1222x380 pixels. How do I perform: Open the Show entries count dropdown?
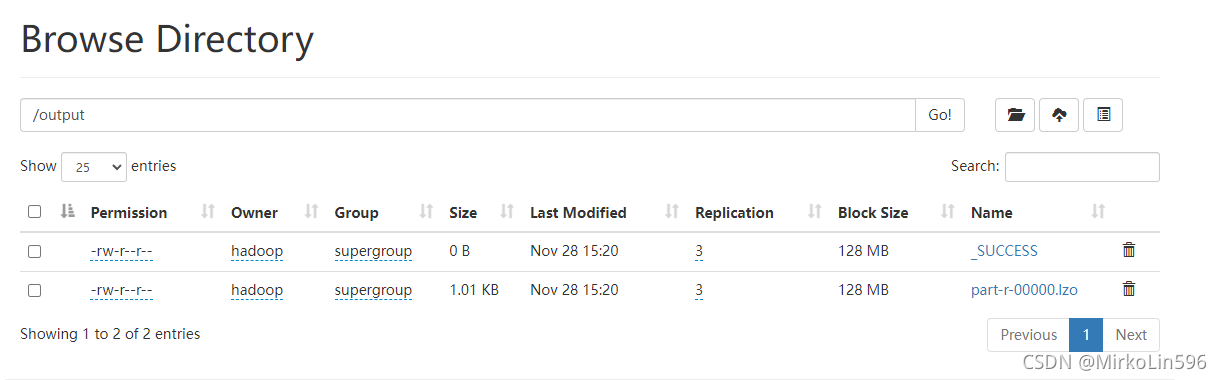[x=94, y=167]
